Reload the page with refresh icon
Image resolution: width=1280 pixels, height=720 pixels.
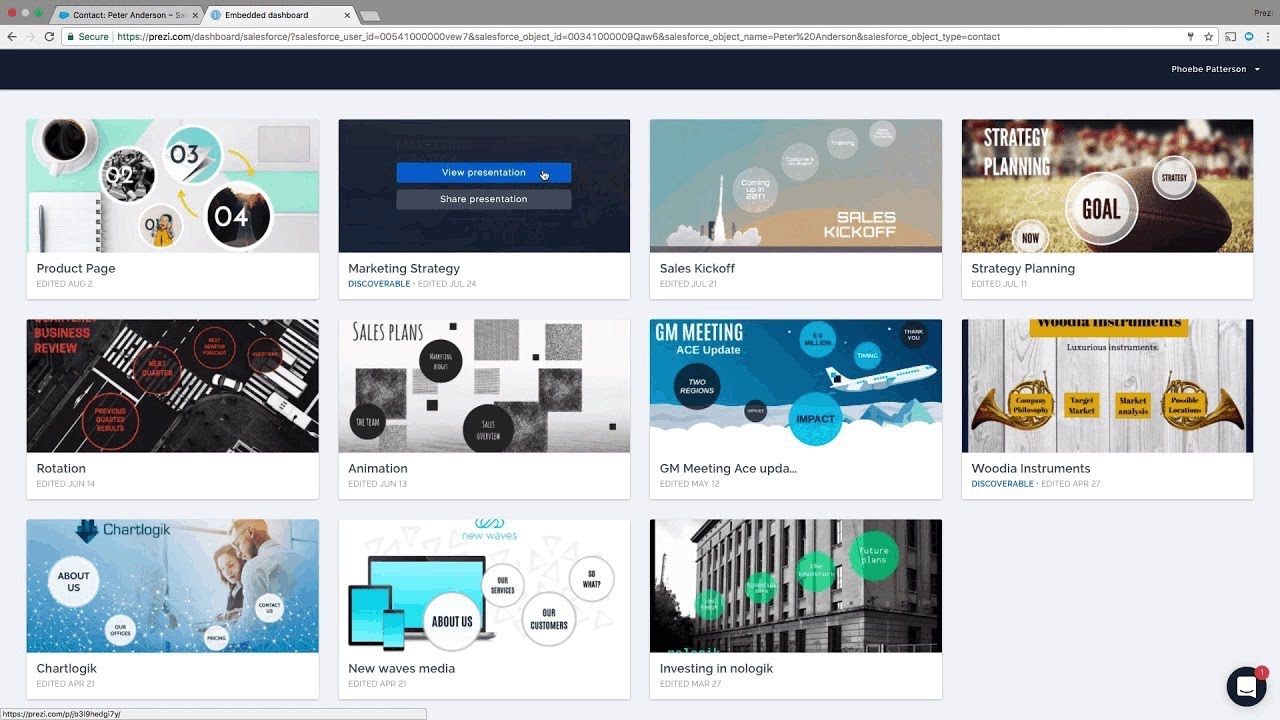49,37
